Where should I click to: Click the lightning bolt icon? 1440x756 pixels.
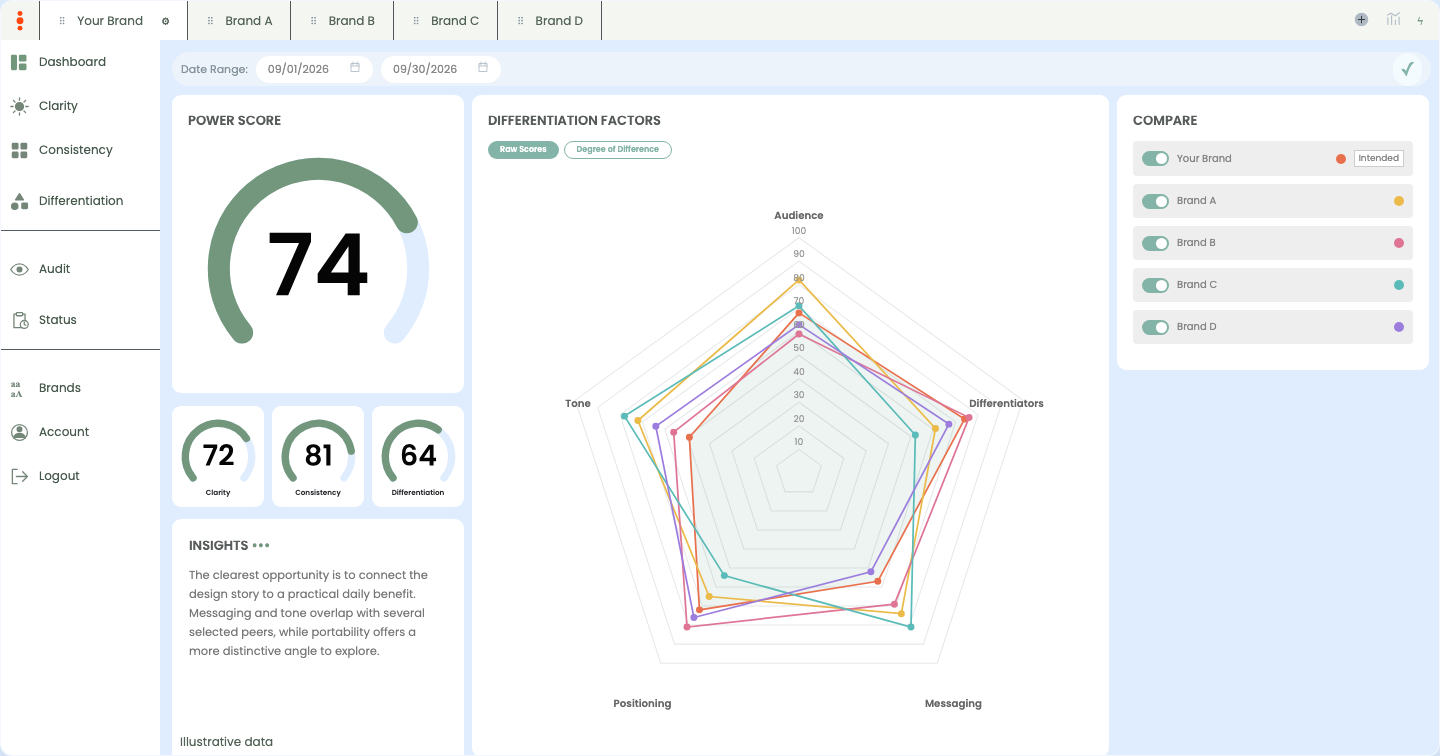coord(1420,20)
